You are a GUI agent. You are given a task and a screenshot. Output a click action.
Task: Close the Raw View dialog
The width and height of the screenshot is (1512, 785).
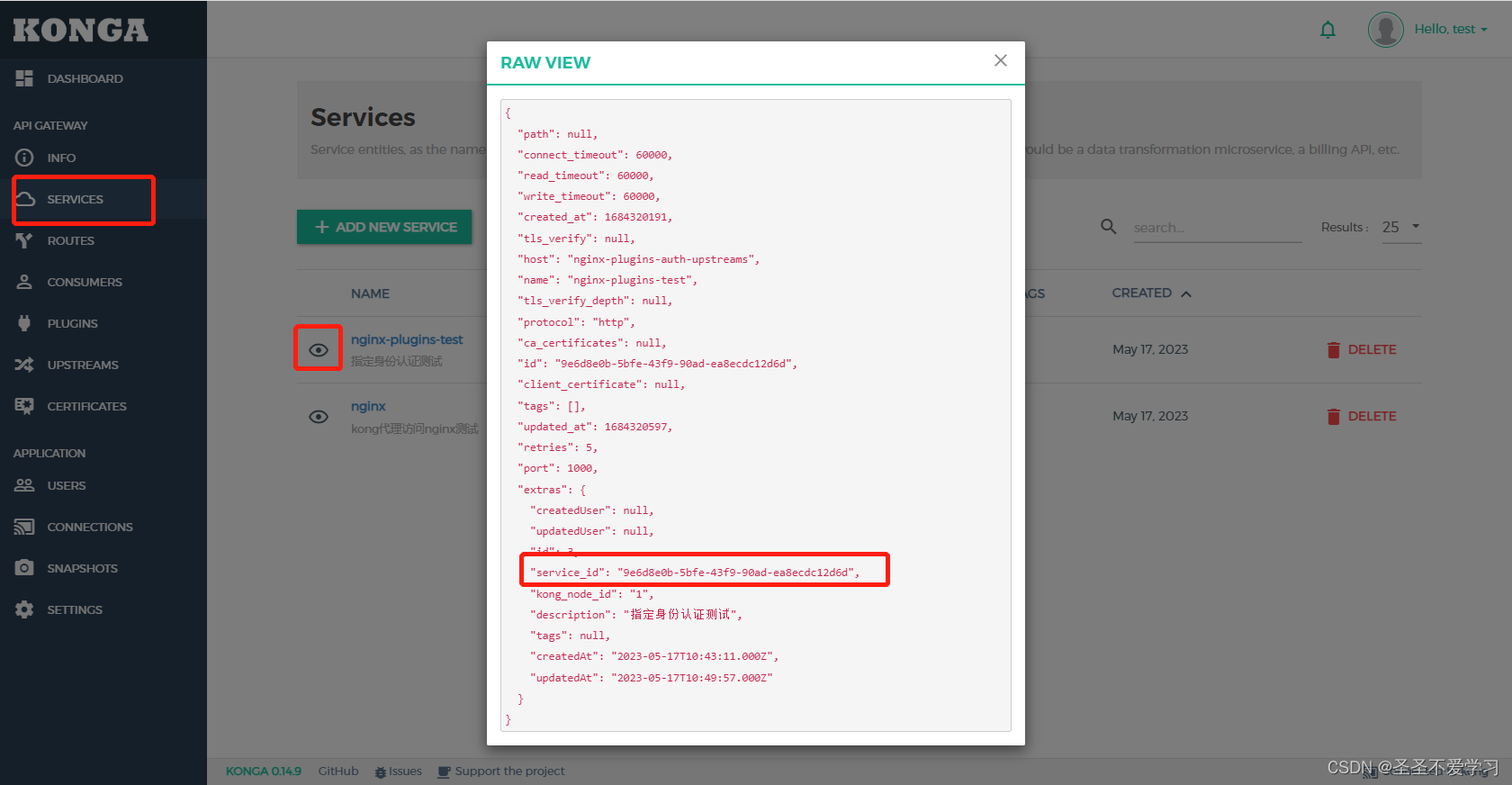coord(1001,60)
